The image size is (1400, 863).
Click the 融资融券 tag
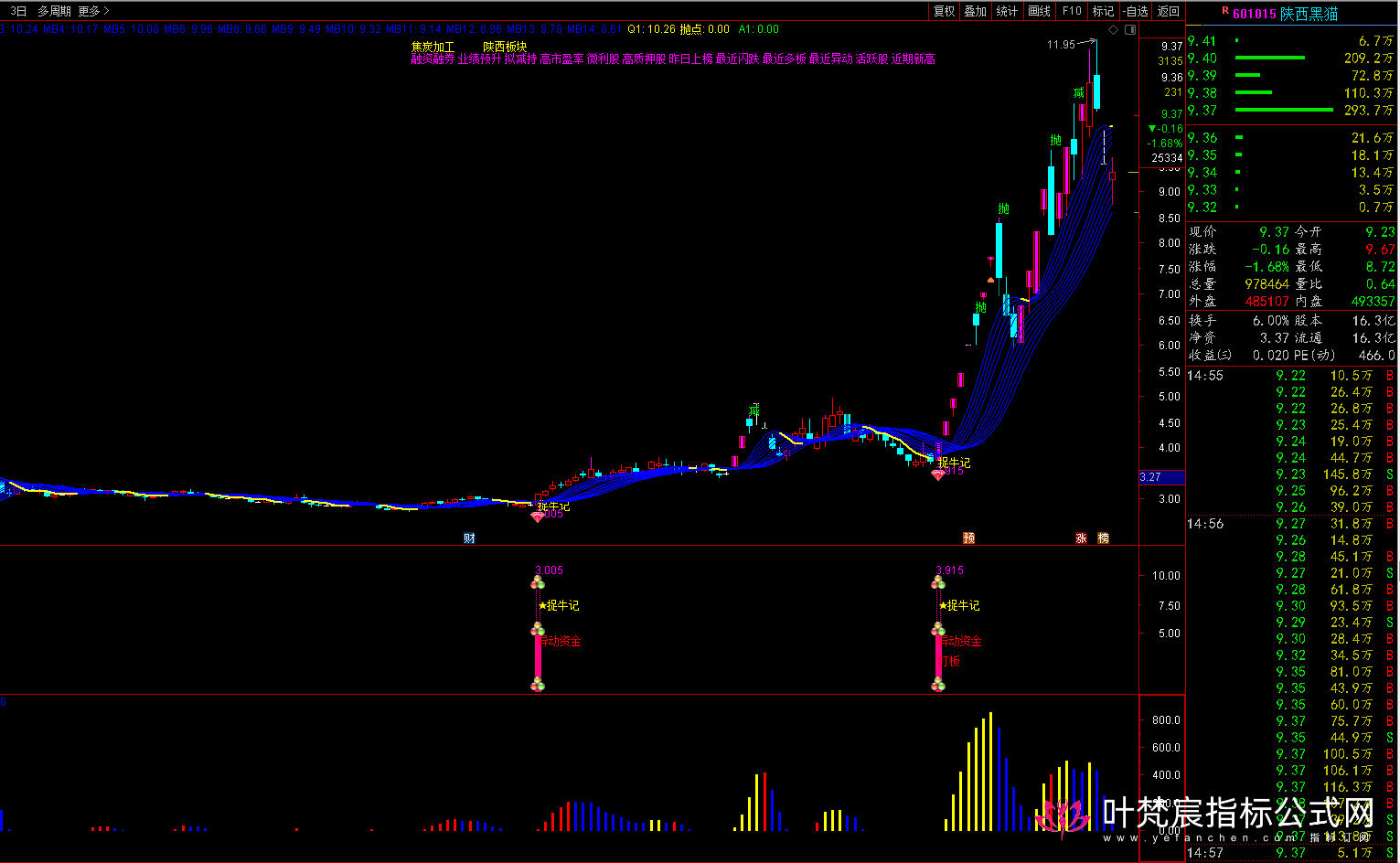pos(433,59)
